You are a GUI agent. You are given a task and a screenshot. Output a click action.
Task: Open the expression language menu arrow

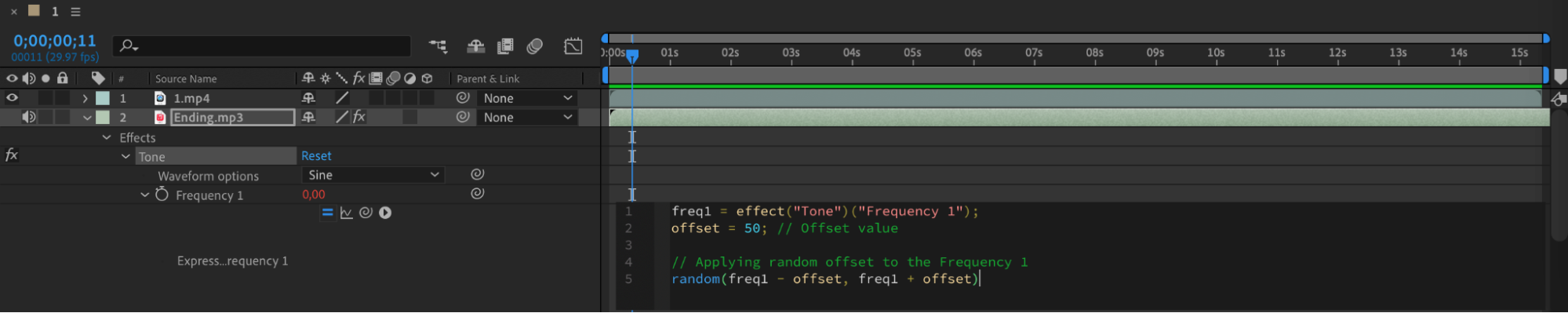pos(385,213)
